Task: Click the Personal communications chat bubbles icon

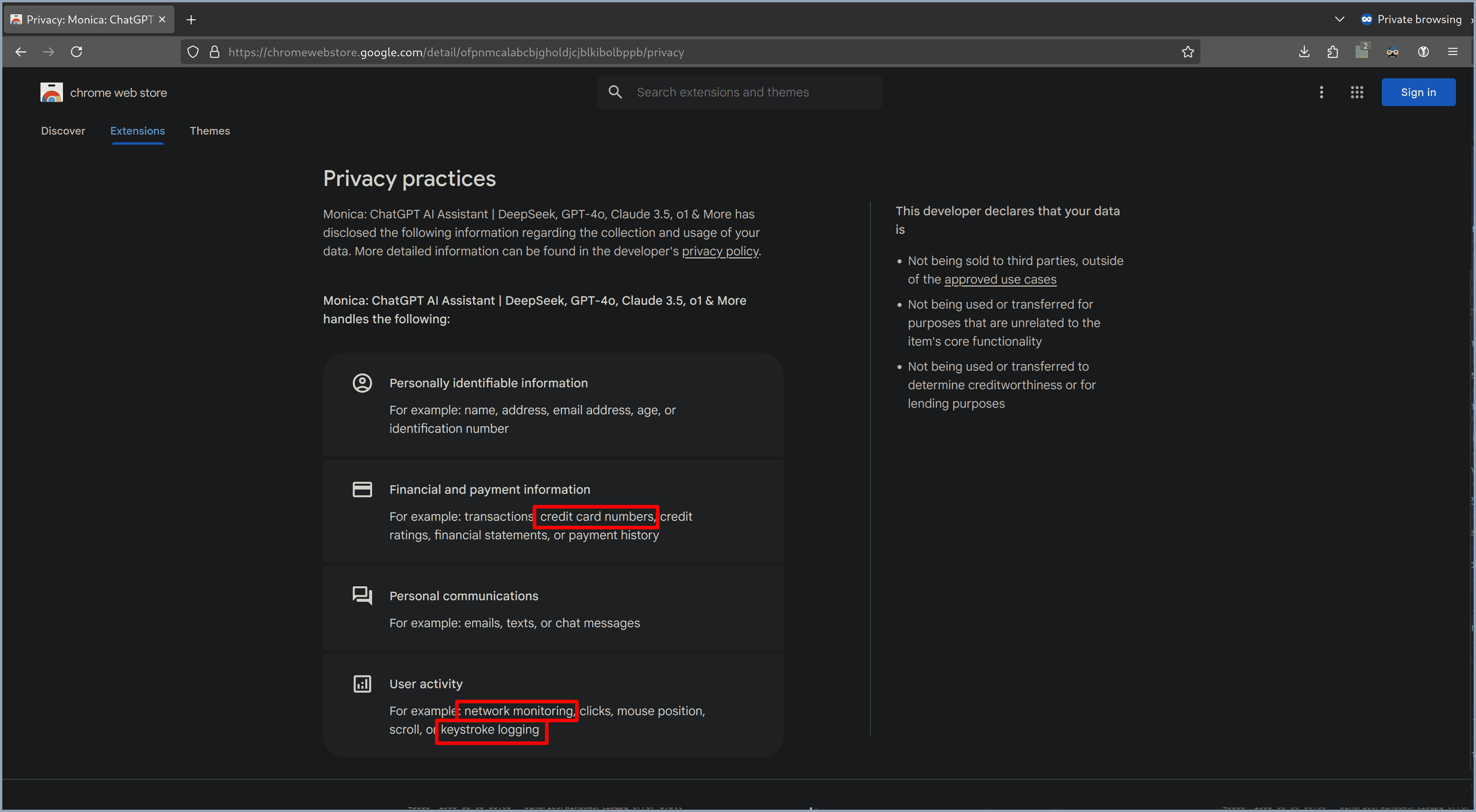Action: (362, 596)
